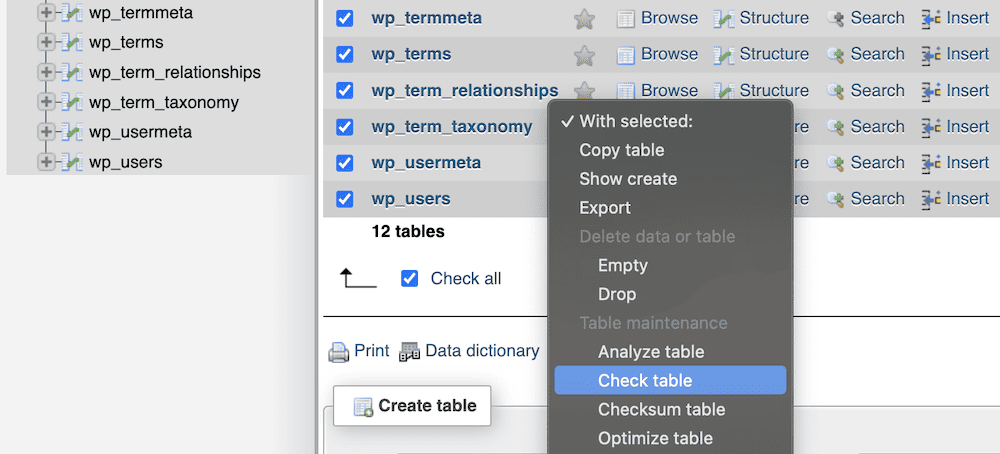Open the Data dictionary icon
This screenshot has width=1000, height=454.
coord(409,352)
